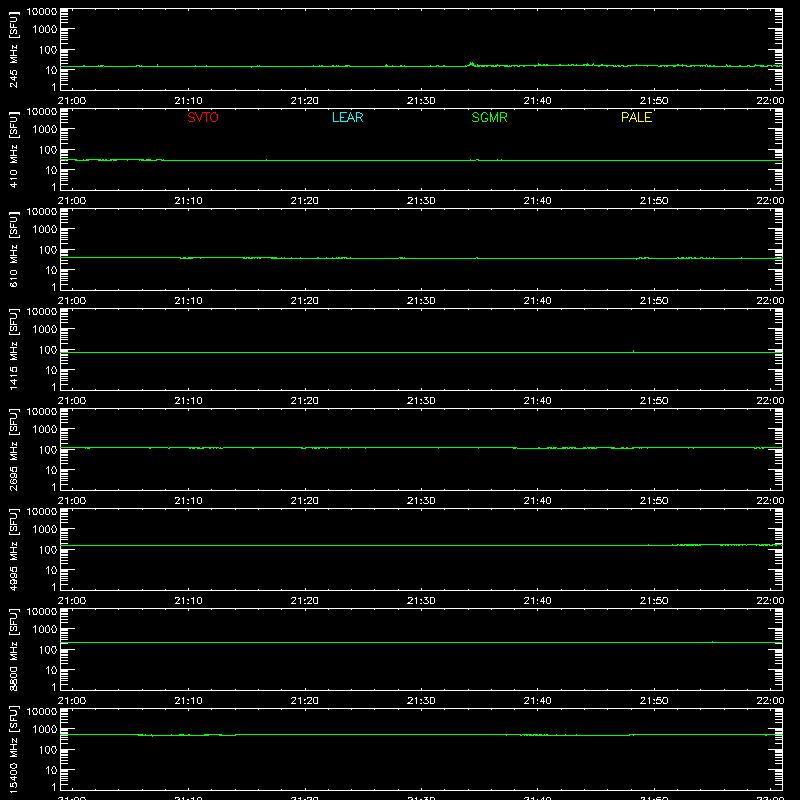The image size is (800, 800).
Task: Click 21:10 label under 410 MHz plot
Action: point(188,201)
